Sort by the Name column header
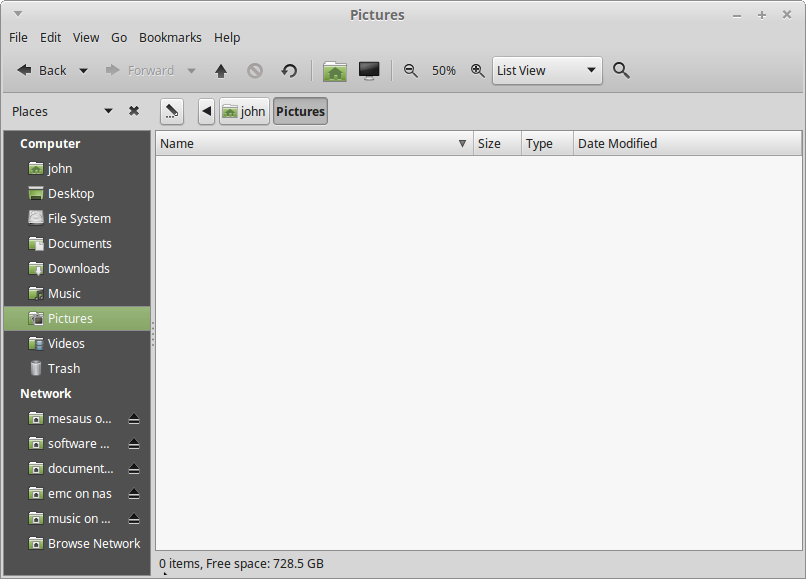The height and width of the screenshot is (579, 806). pos(314,143)
